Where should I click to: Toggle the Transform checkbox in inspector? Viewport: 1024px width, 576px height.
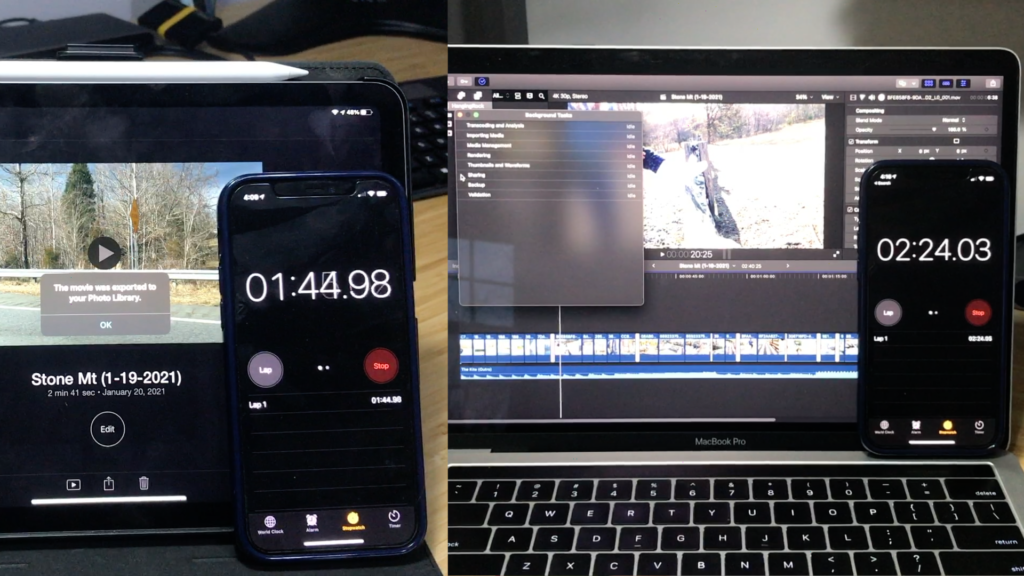coord(851,141)
